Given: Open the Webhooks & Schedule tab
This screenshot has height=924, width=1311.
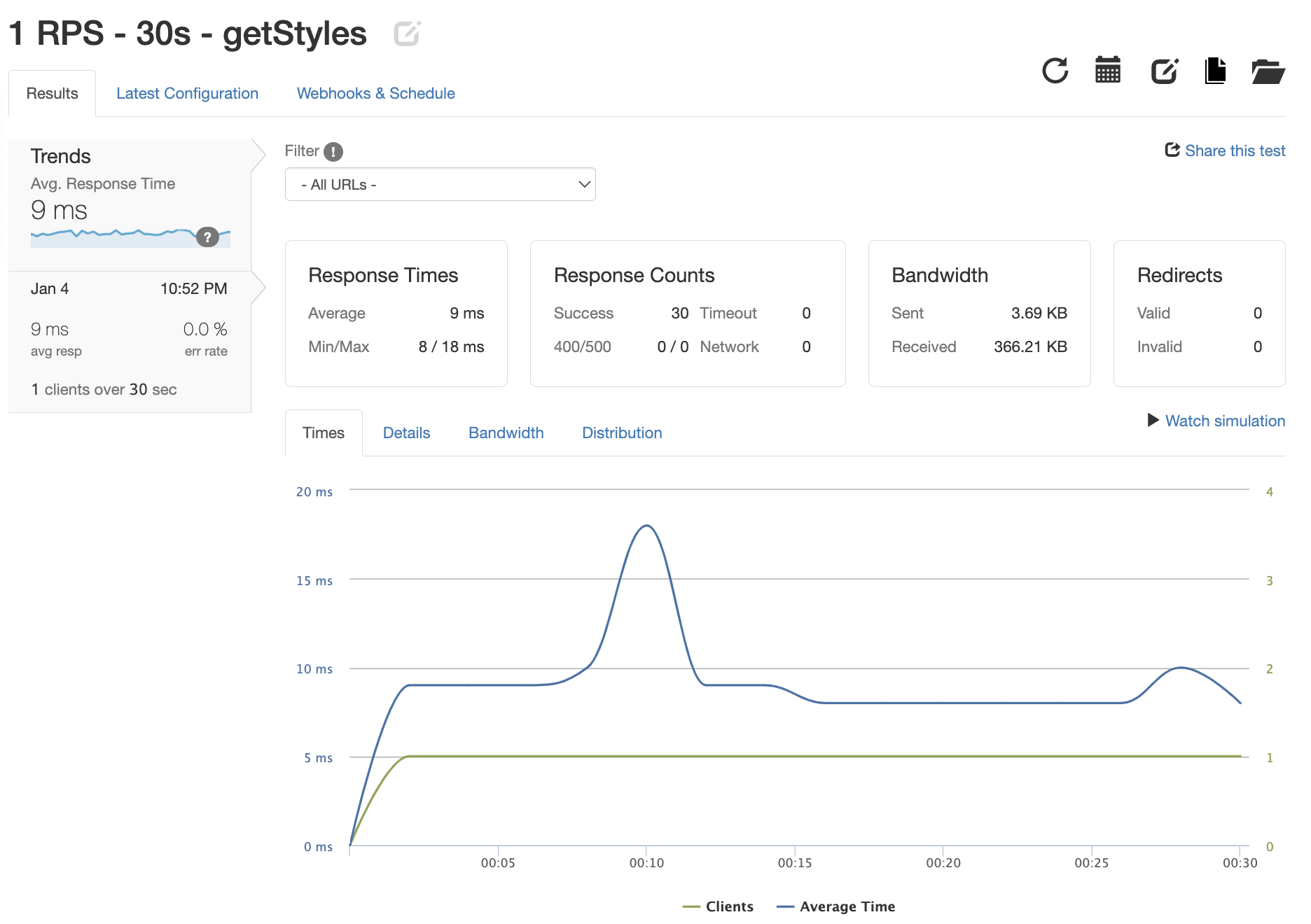Looking at the screenshot, I should click(x=376, y=93).
